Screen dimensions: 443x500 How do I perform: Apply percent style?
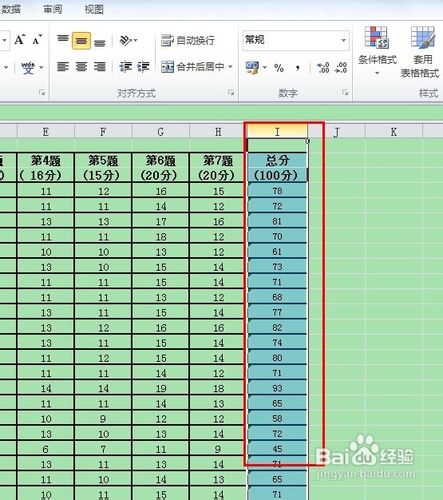click(x=279, y=68)
